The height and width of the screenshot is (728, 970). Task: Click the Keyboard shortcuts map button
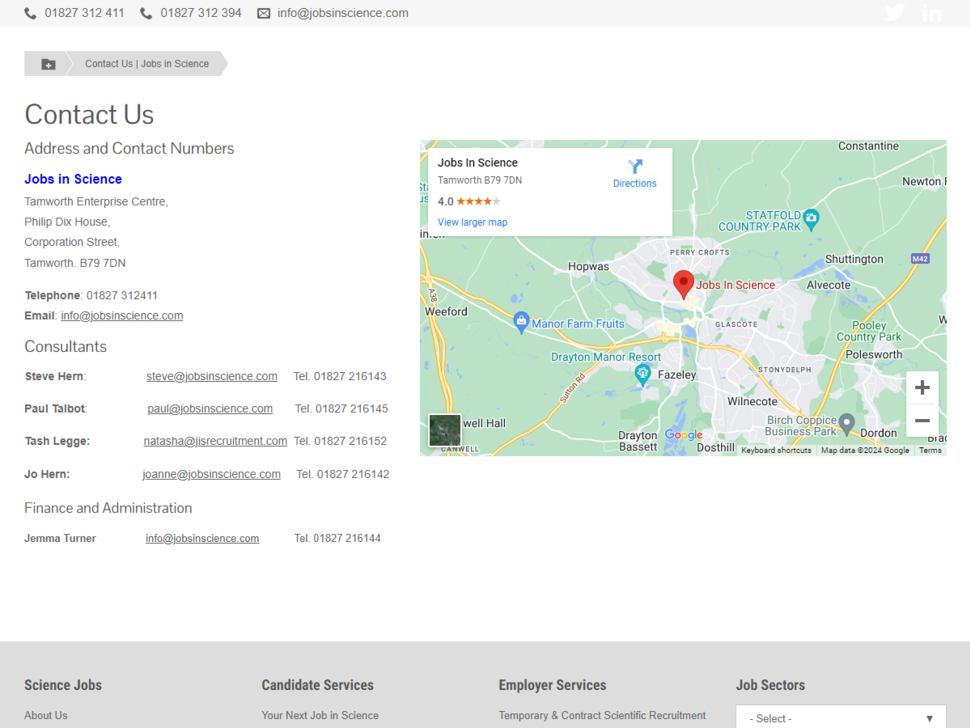(776, 450)
